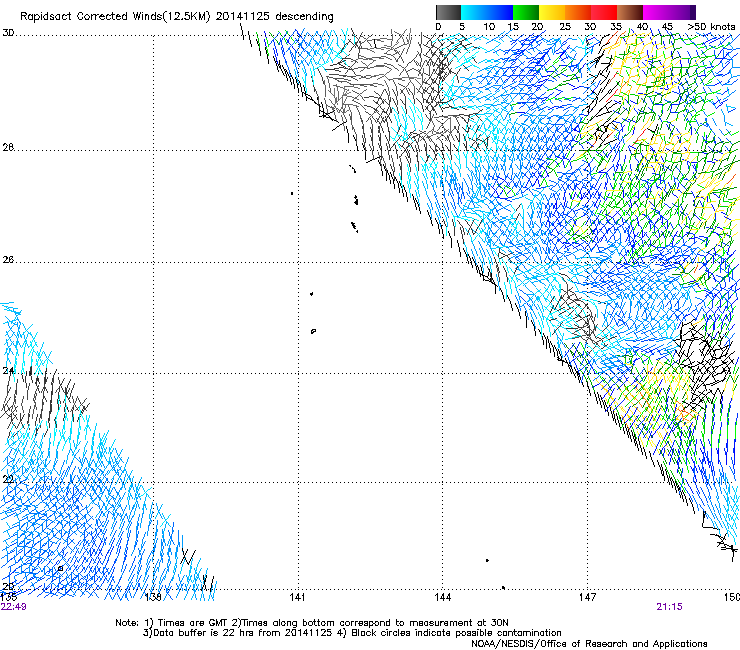The image size is (740, 650).
Task: Click the latitude axis label '30'
Action: point(8,33)
